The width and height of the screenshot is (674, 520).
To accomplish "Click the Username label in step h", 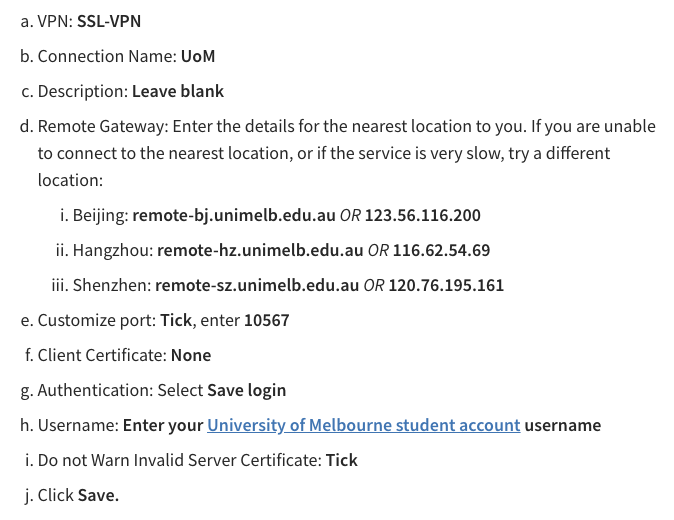I will coord(78,425).
